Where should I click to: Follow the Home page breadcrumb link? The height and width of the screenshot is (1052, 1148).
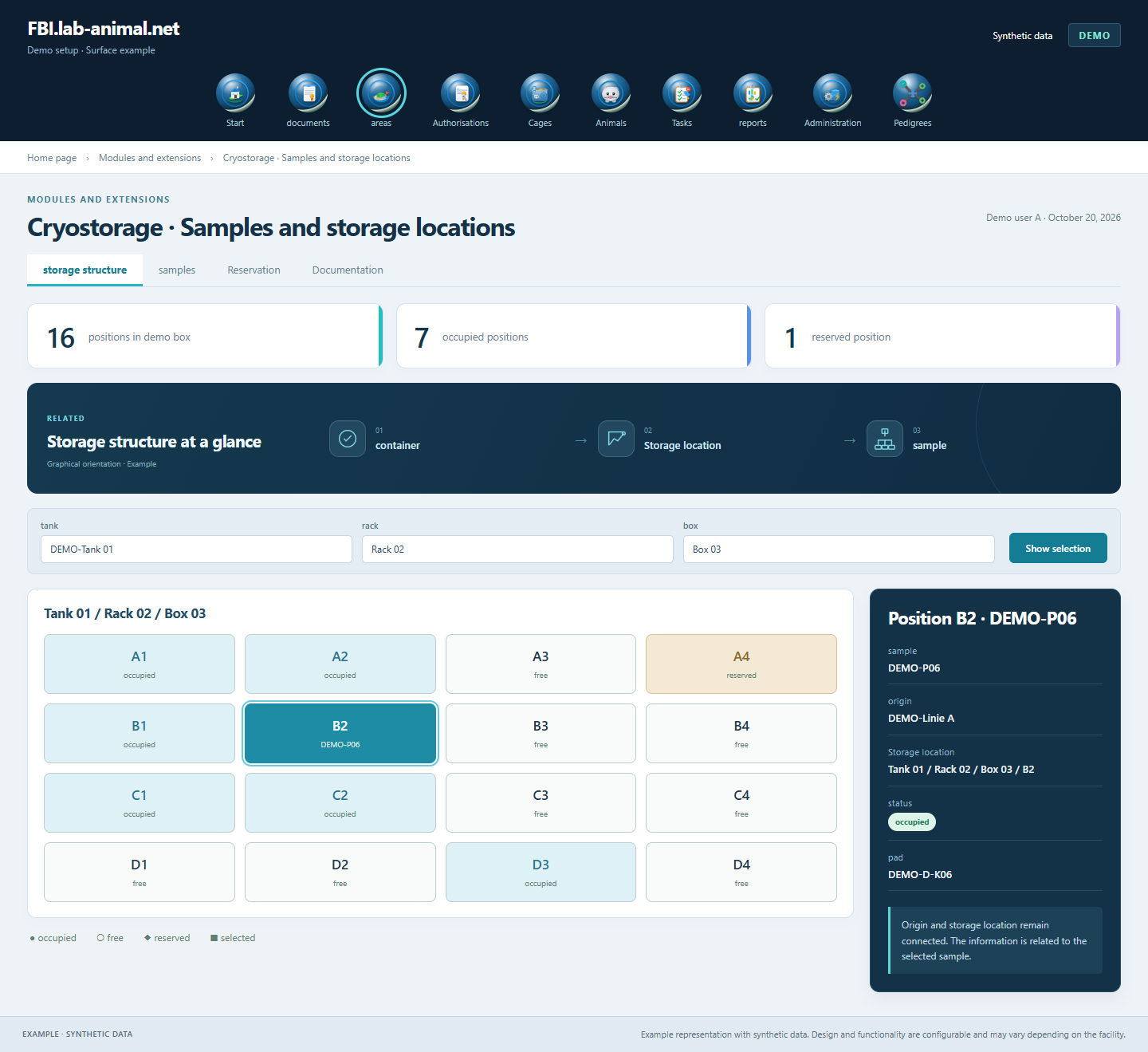point(52,158)
